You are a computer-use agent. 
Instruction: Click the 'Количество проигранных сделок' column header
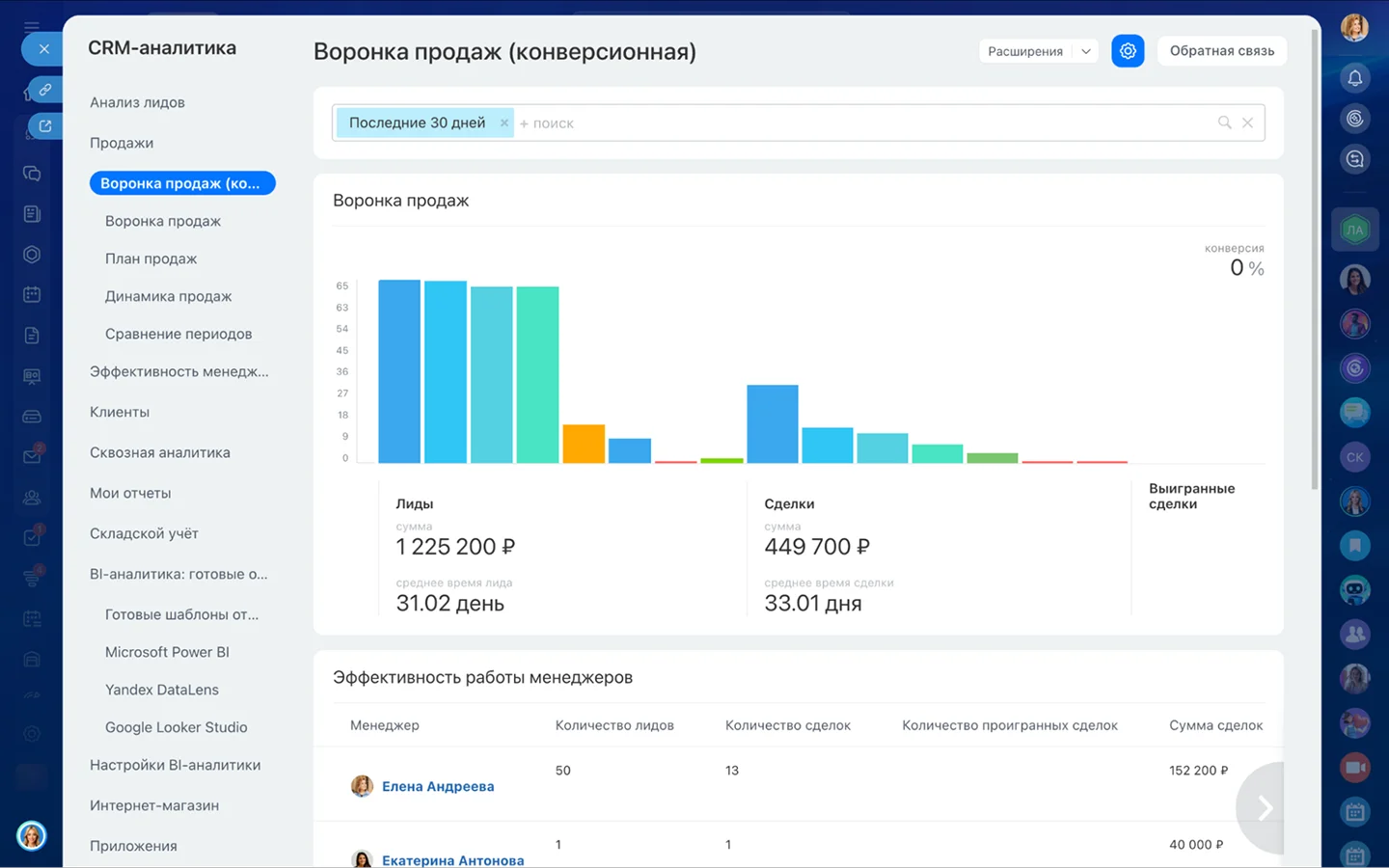(x=1010, y=725)
